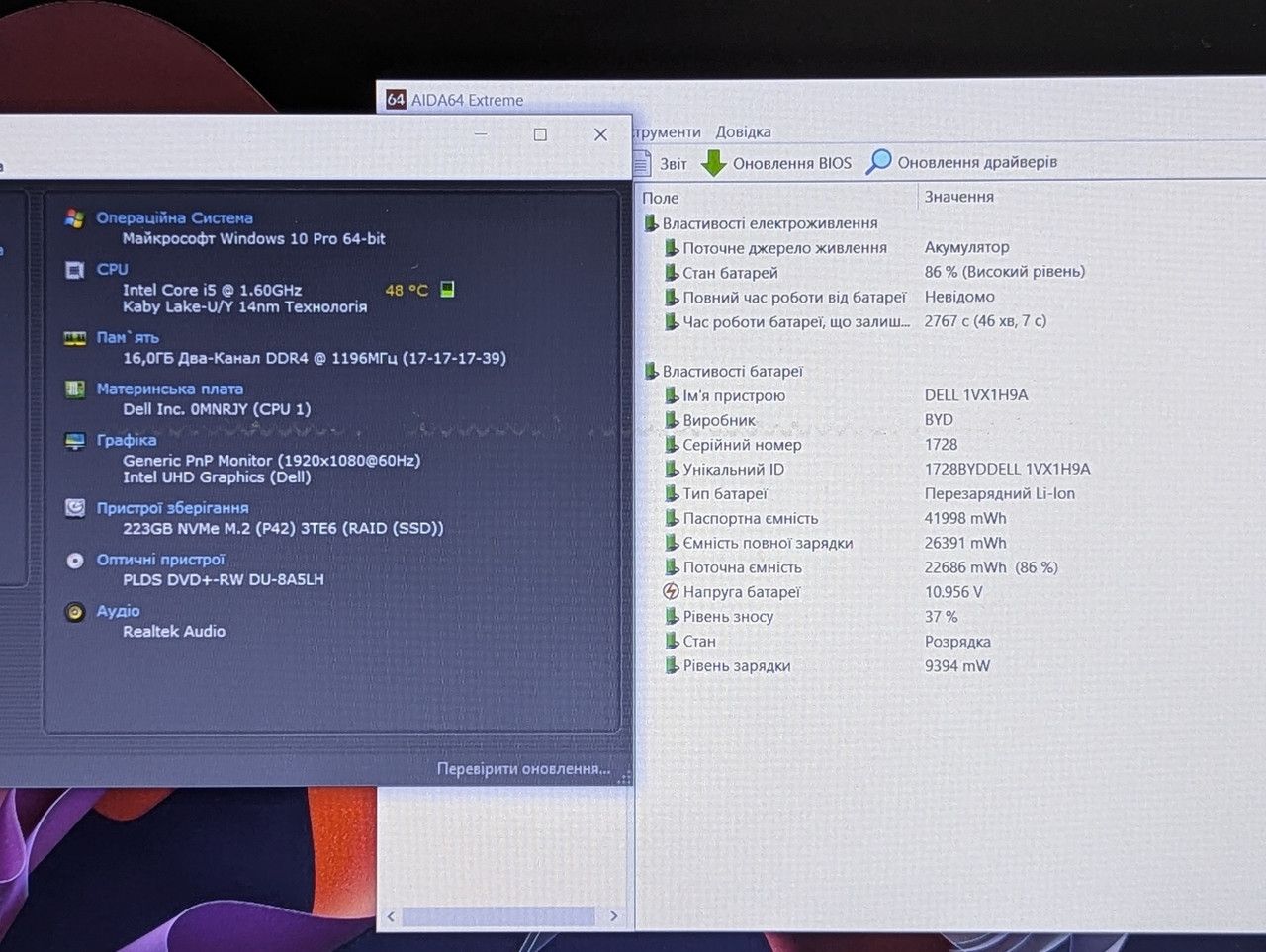Click the Поле column header

click(x=661, y=198)
